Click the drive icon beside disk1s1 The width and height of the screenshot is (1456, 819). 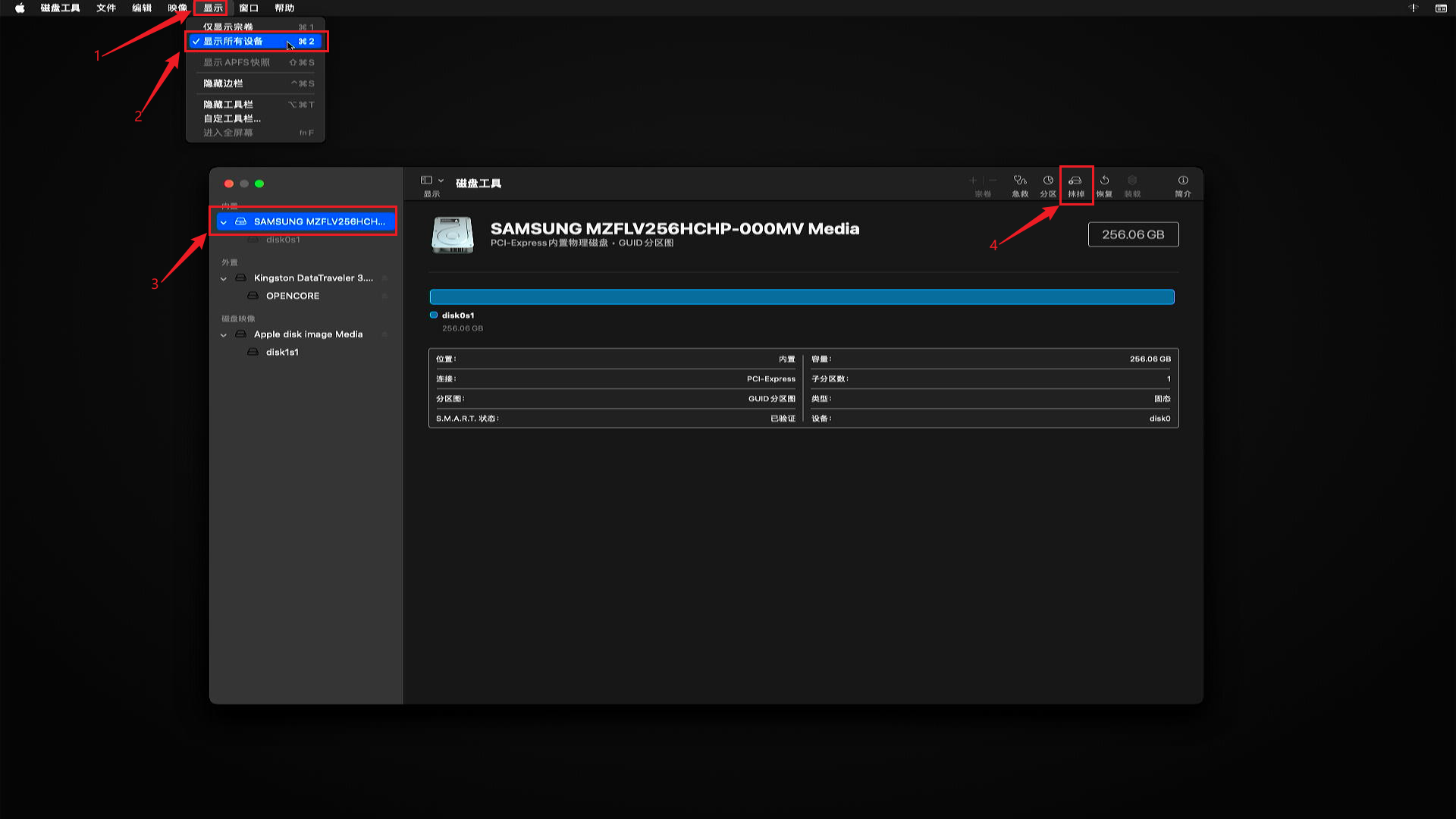[x=253, y=352]
